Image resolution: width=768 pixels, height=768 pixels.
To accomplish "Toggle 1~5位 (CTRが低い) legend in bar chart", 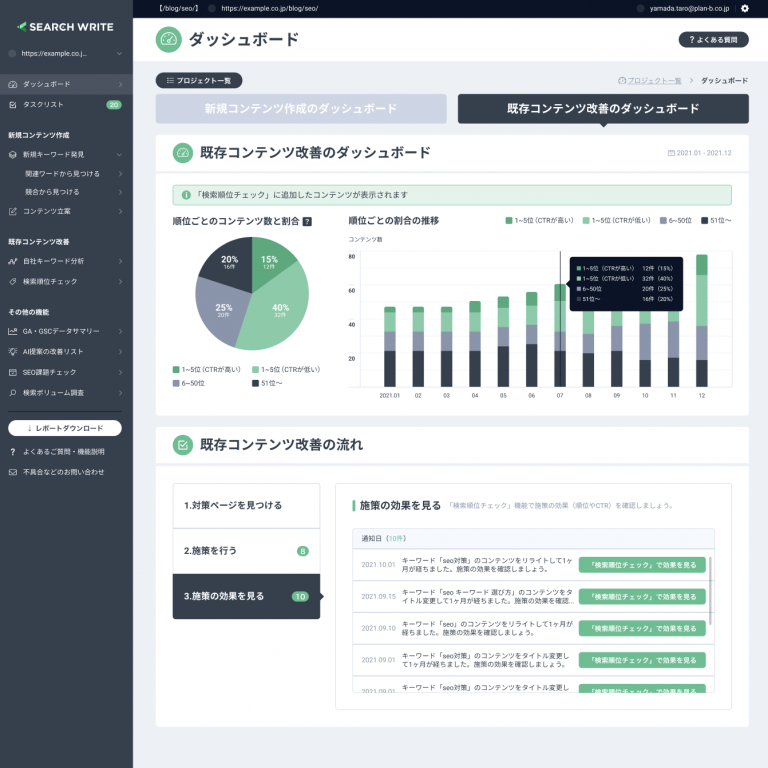I will [x=617, y=221].
